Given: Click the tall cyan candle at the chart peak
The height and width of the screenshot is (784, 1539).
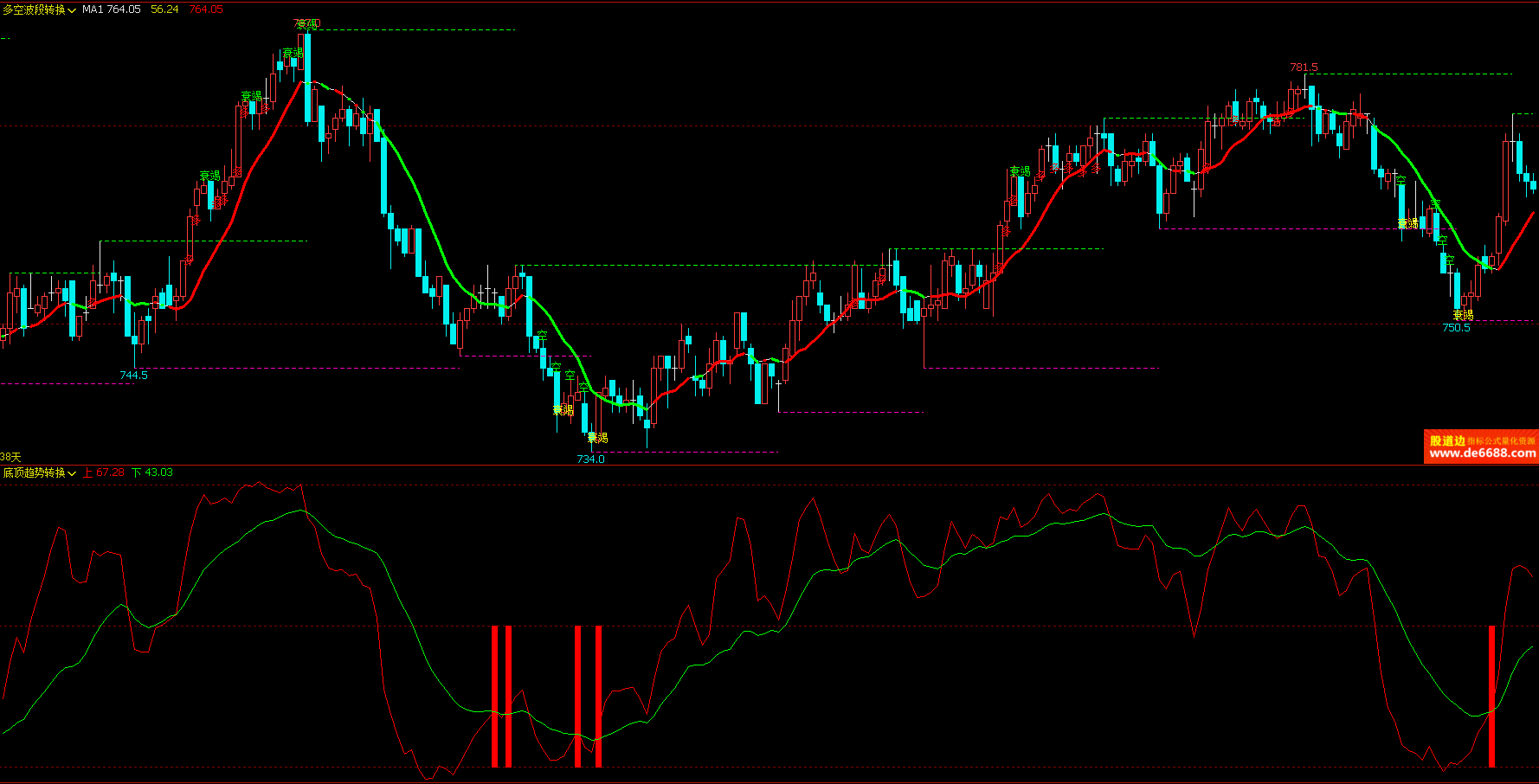Looking at the screenshot, I should point(307,78).
